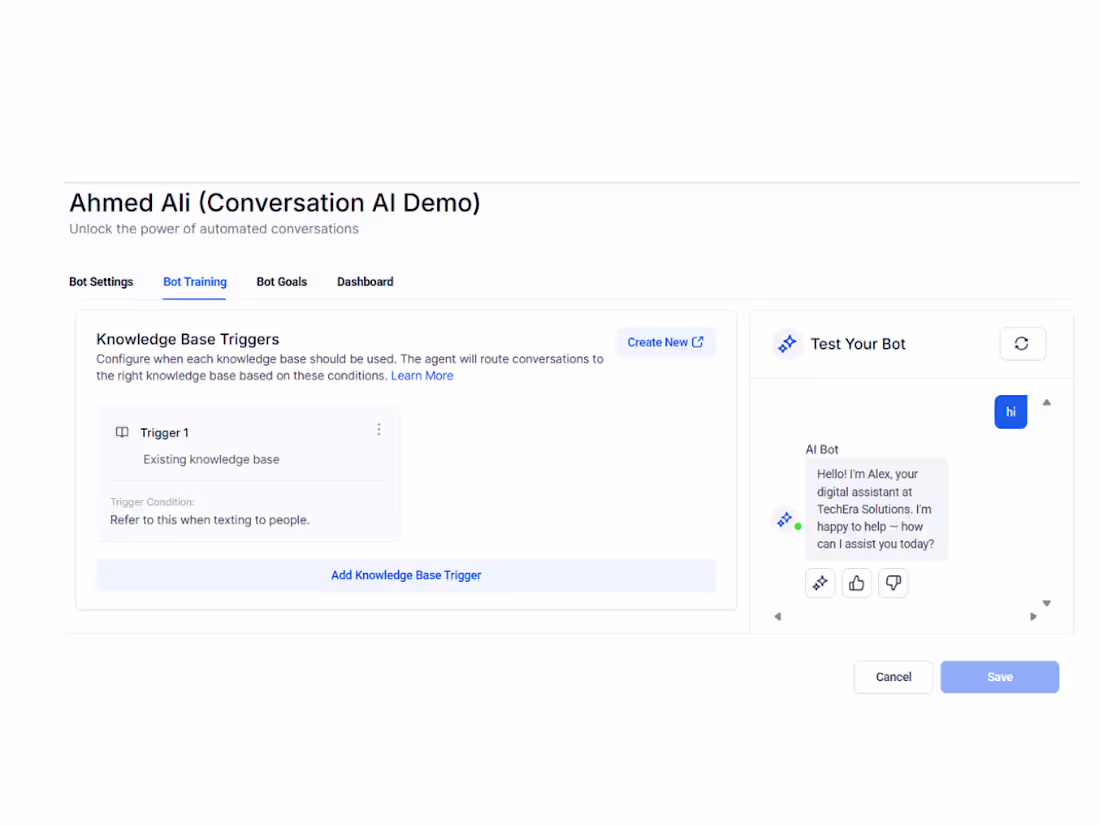The width and height of the screenshot is (1100, 826).
Task: Give thumbs down to the bot reply
Action: [892, 582]
